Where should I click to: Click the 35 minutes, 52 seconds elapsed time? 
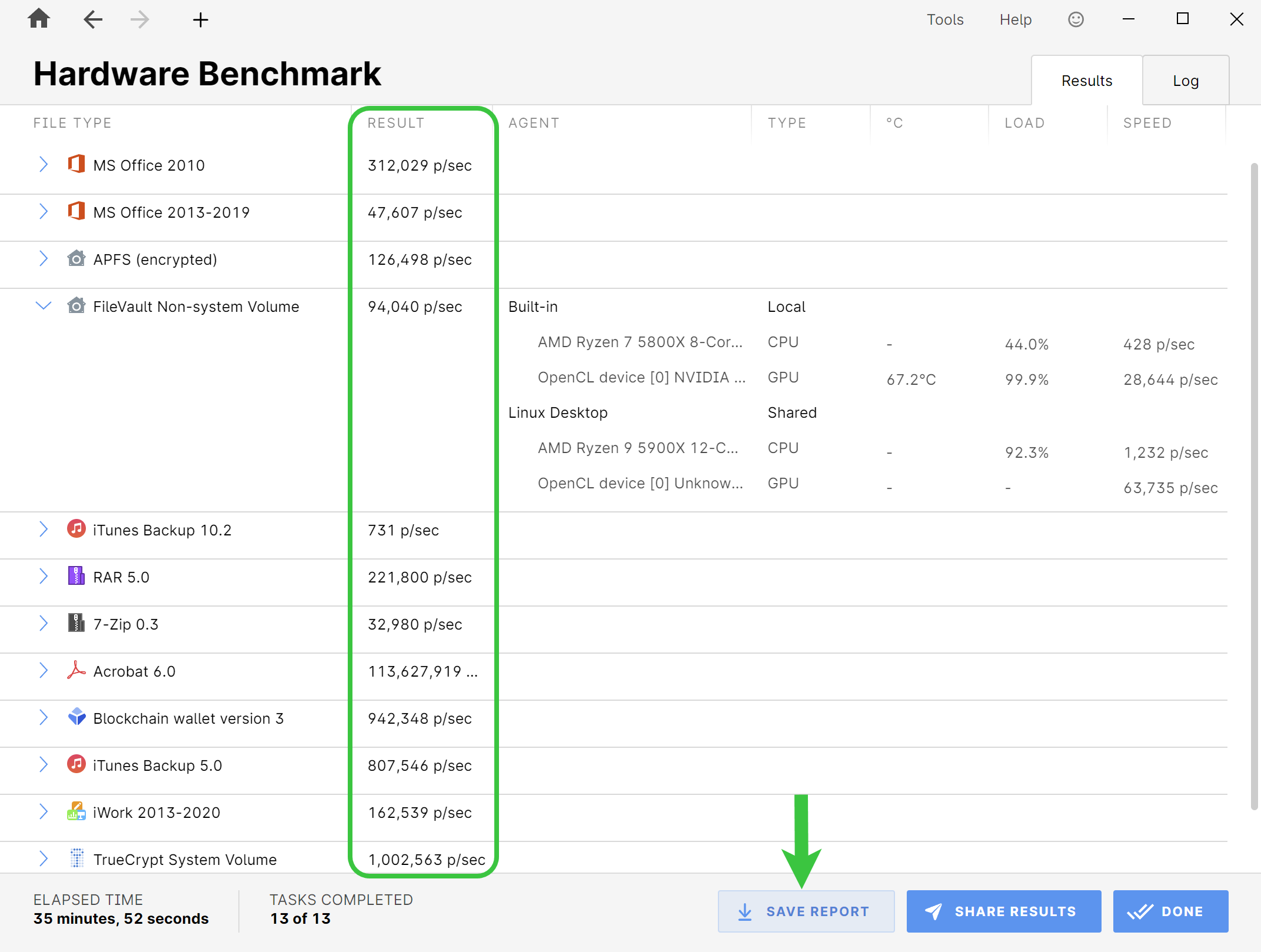[121, 918]
